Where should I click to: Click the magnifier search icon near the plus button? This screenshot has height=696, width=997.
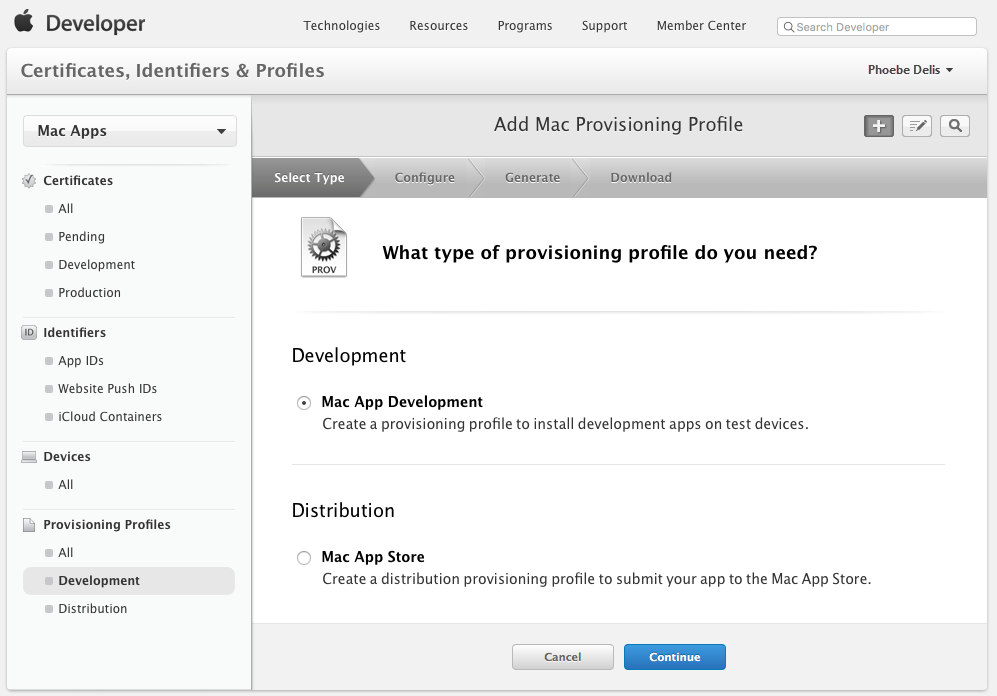pyautogui.click(x=954, y=126)
